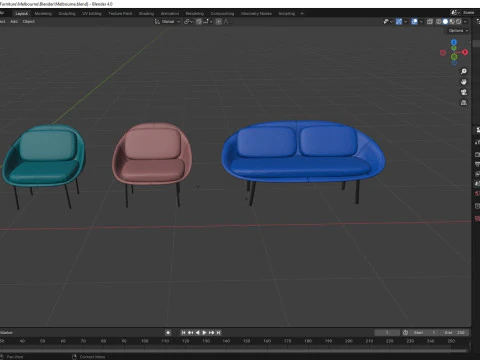Click the Scene name field
480x360 pixels.
(469, 13)
